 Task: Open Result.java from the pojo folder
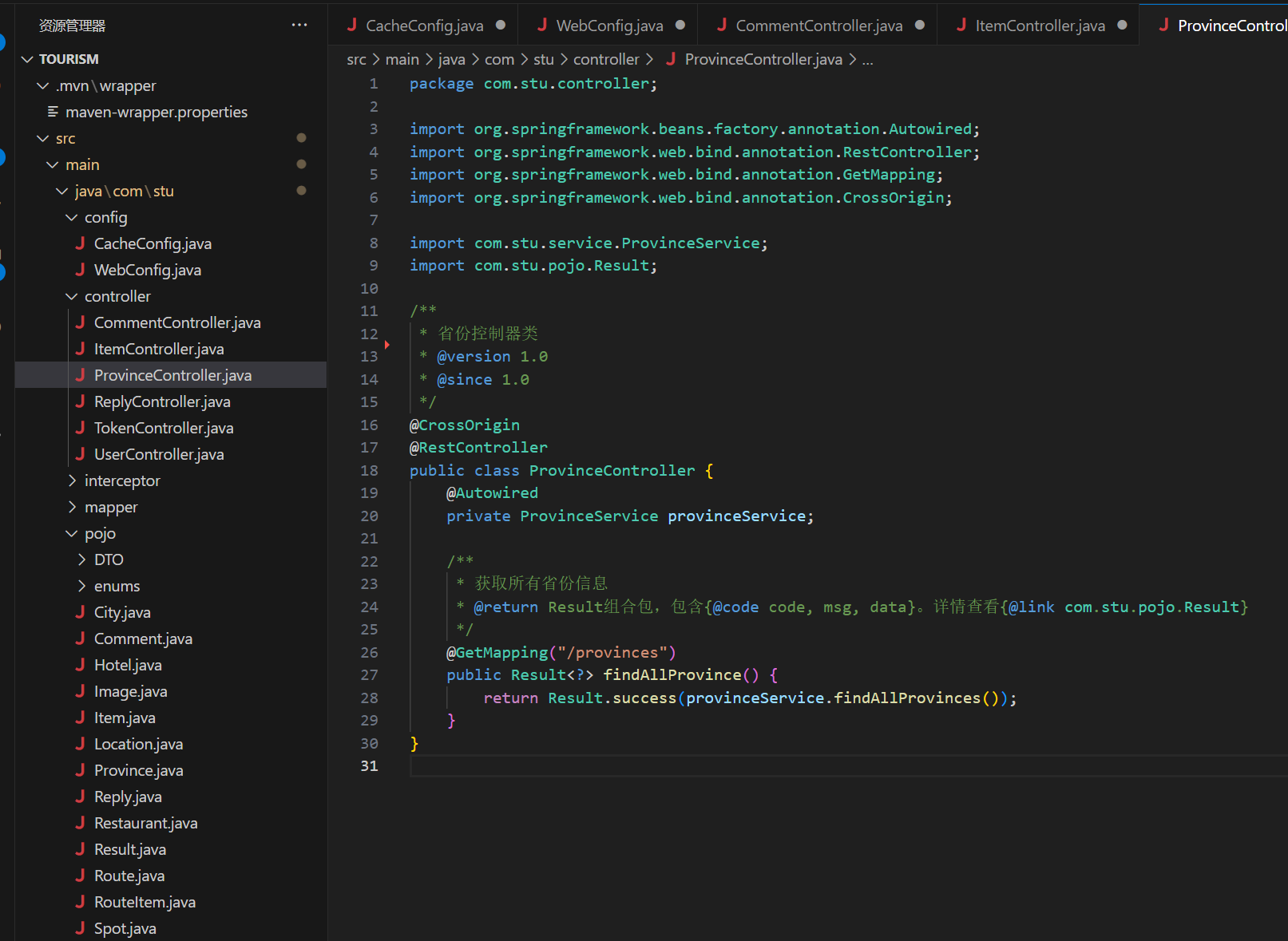tap(130, 849)
